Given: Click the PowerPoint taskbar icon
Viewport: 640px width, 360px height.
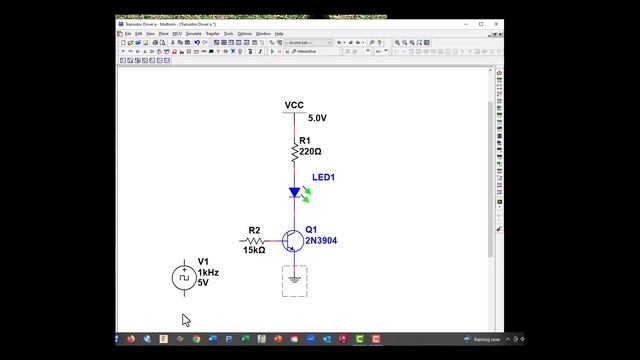Looking at the screenshot, I should (278, 339).
